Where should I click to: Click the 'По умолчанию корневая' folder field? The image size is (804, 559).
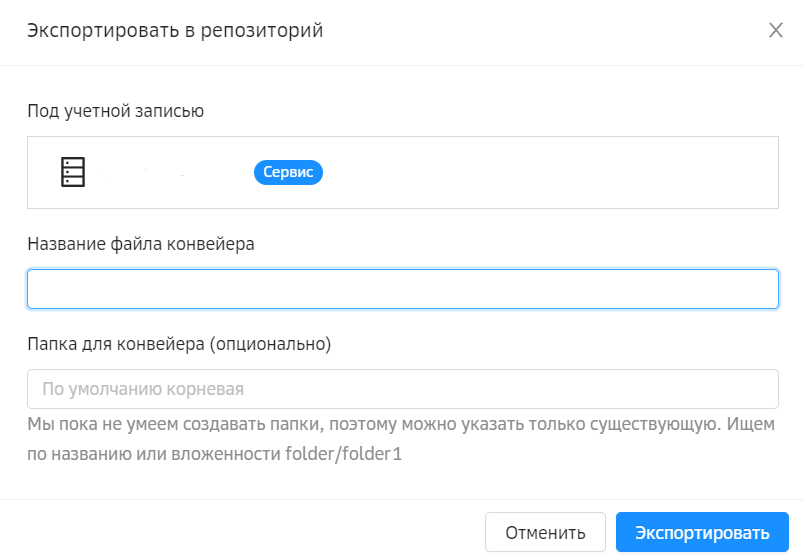tap(402, 388)
